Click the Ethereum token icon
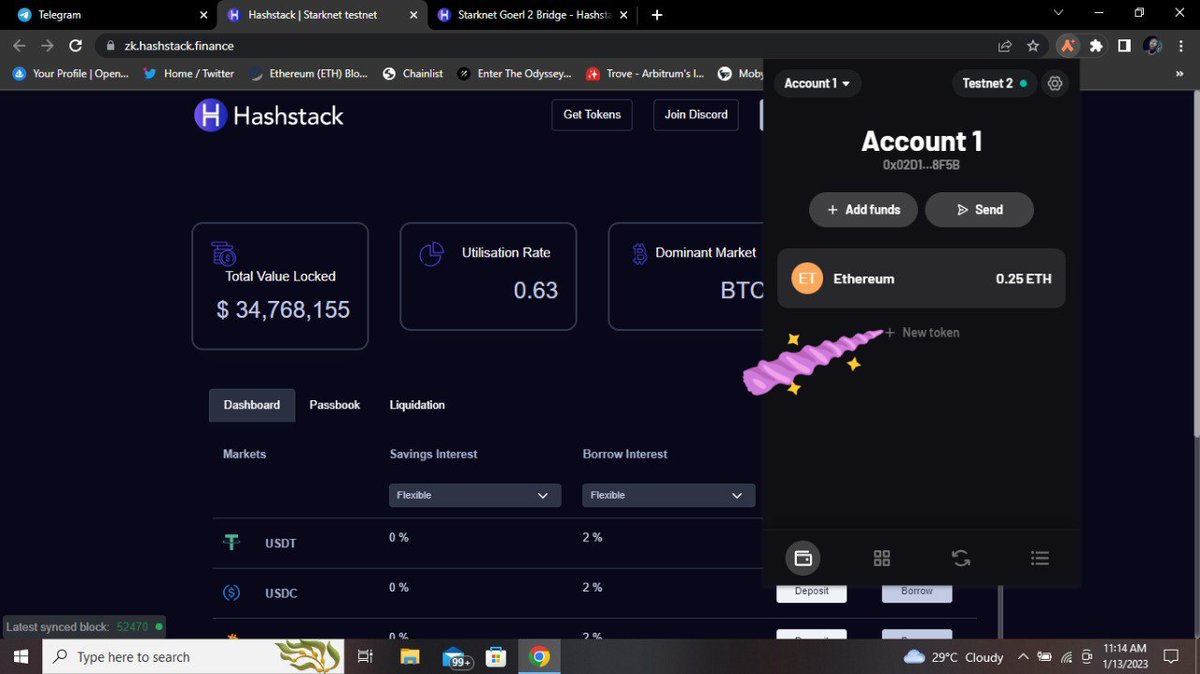This screenshot has width=1200, height=674. 807,279
